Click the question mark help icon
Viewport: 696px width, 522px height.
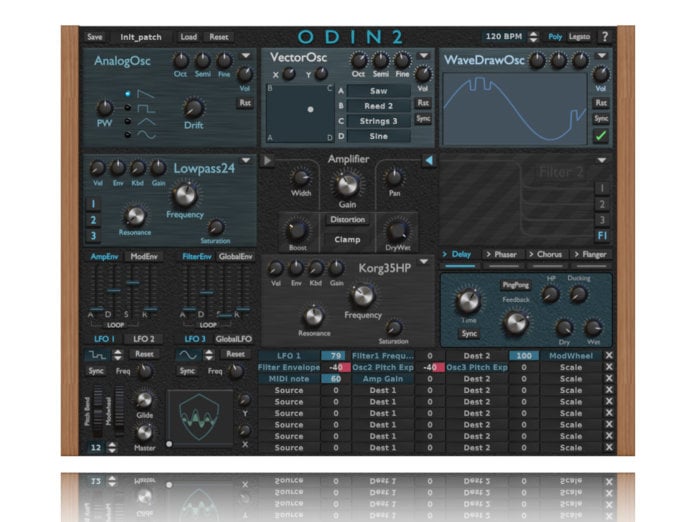pyautogui.click(x=604, y=37)
